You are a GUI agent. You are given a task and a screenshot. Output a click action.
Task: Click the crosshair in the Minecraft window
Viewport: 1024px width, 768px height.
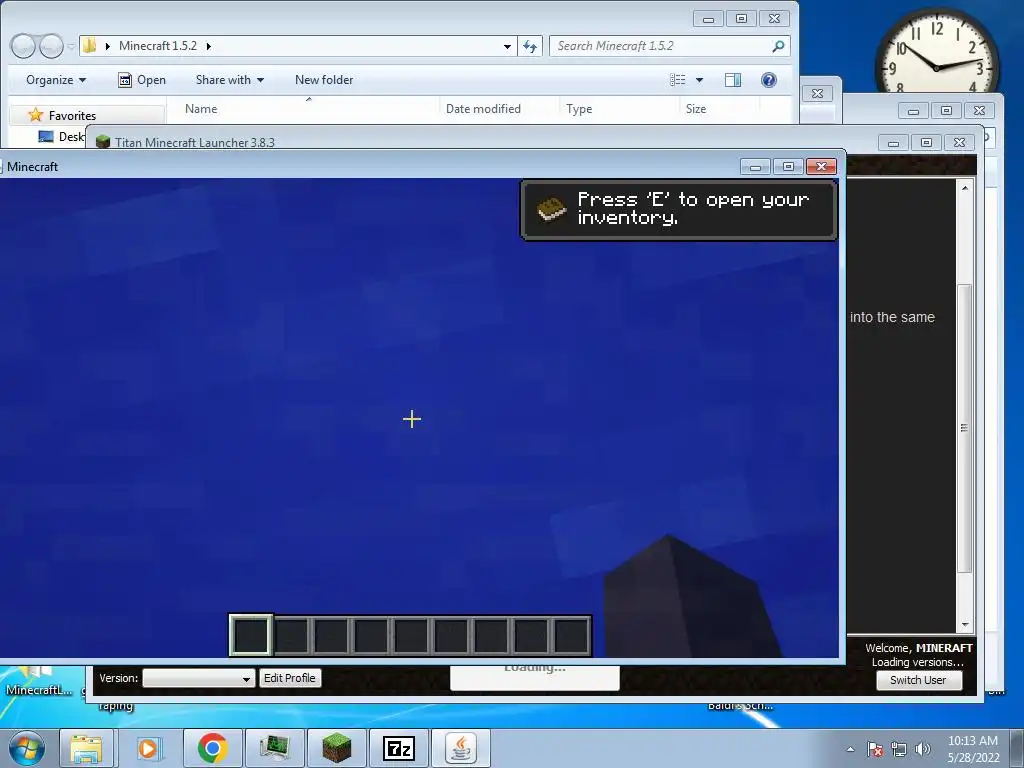pyautogui.click(x=412, y=419)
